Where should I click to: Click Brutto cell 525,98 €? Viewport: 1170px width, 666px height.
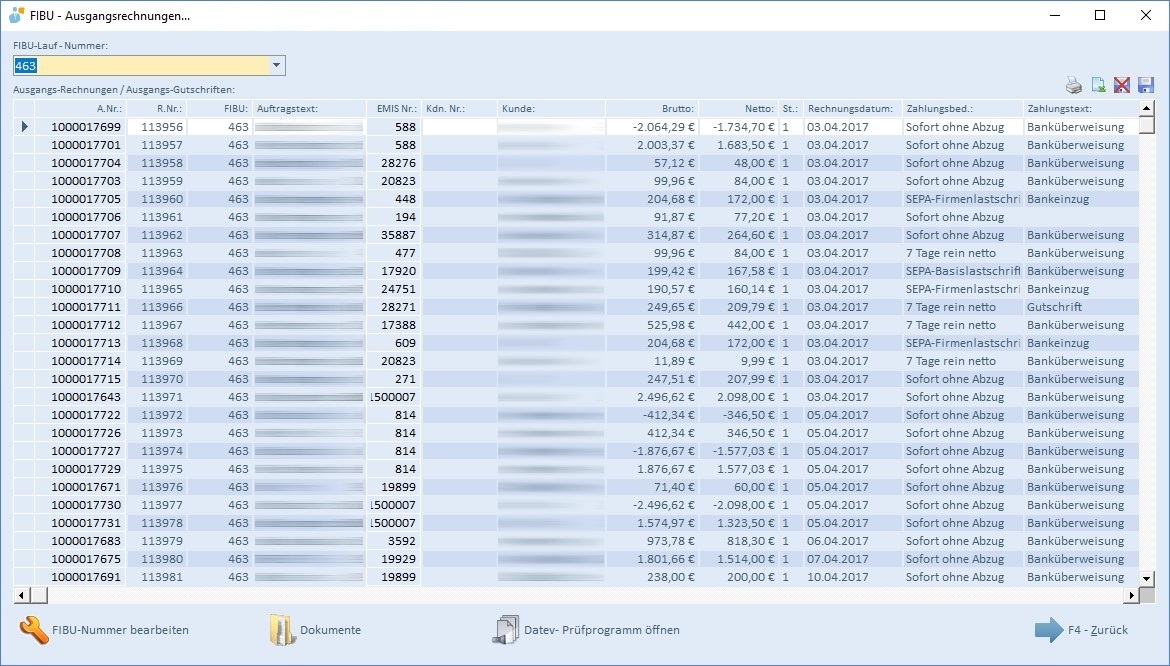[x=652, y=325]
